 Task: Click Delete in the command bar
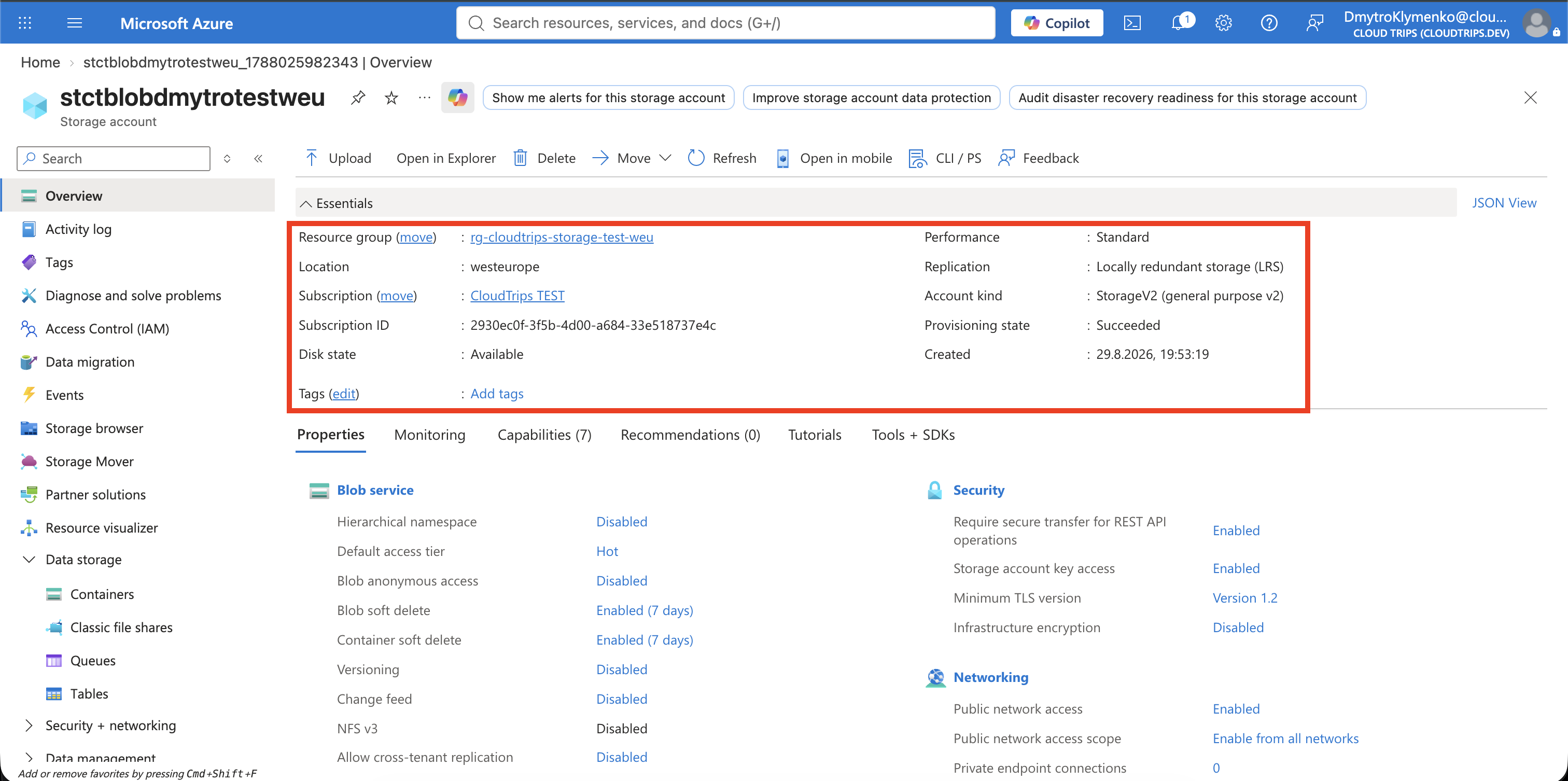[x=545, y=158]
